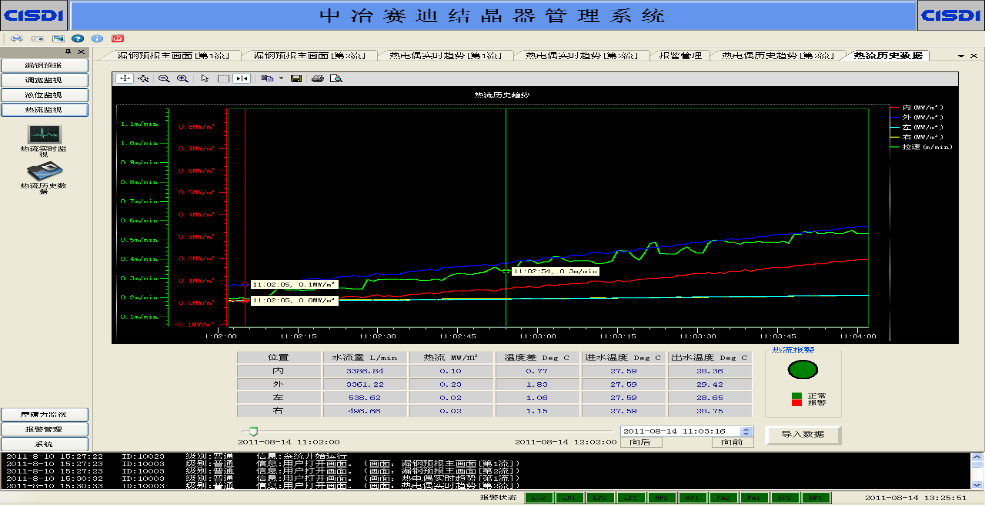This screenshot has height=505, width=985.
Task: Click the printer icon in the top toolbar
Action: point(17,38)
